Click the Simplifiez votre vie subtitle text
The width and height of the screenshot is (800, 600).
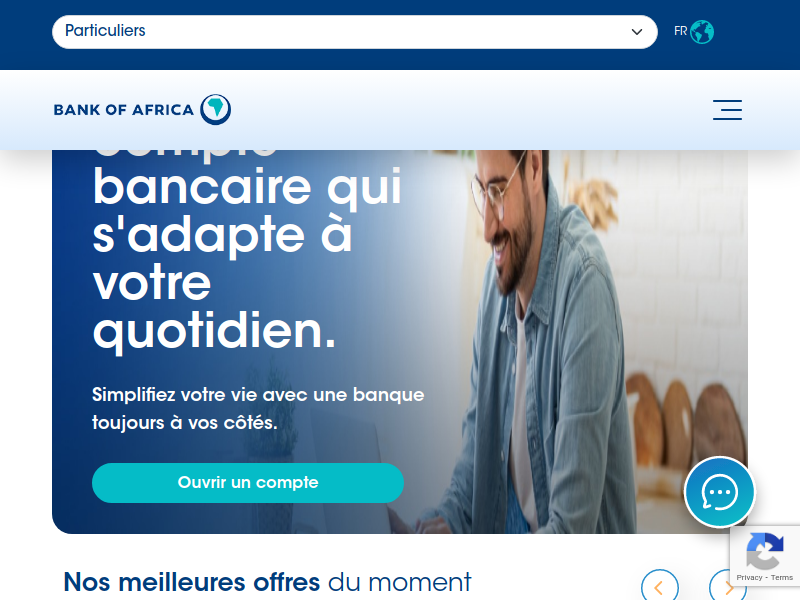click(258, 409)
